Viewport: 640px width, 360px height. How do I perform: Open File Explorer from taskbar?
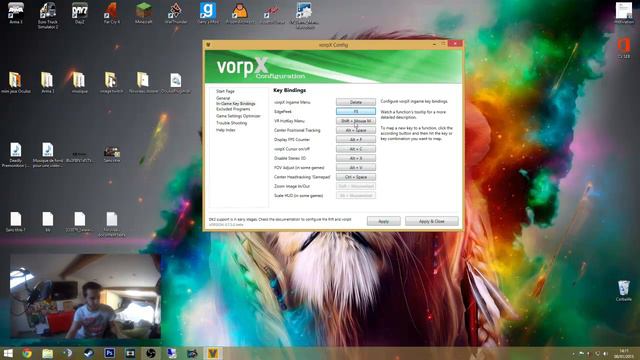click(x=47, y=353)
